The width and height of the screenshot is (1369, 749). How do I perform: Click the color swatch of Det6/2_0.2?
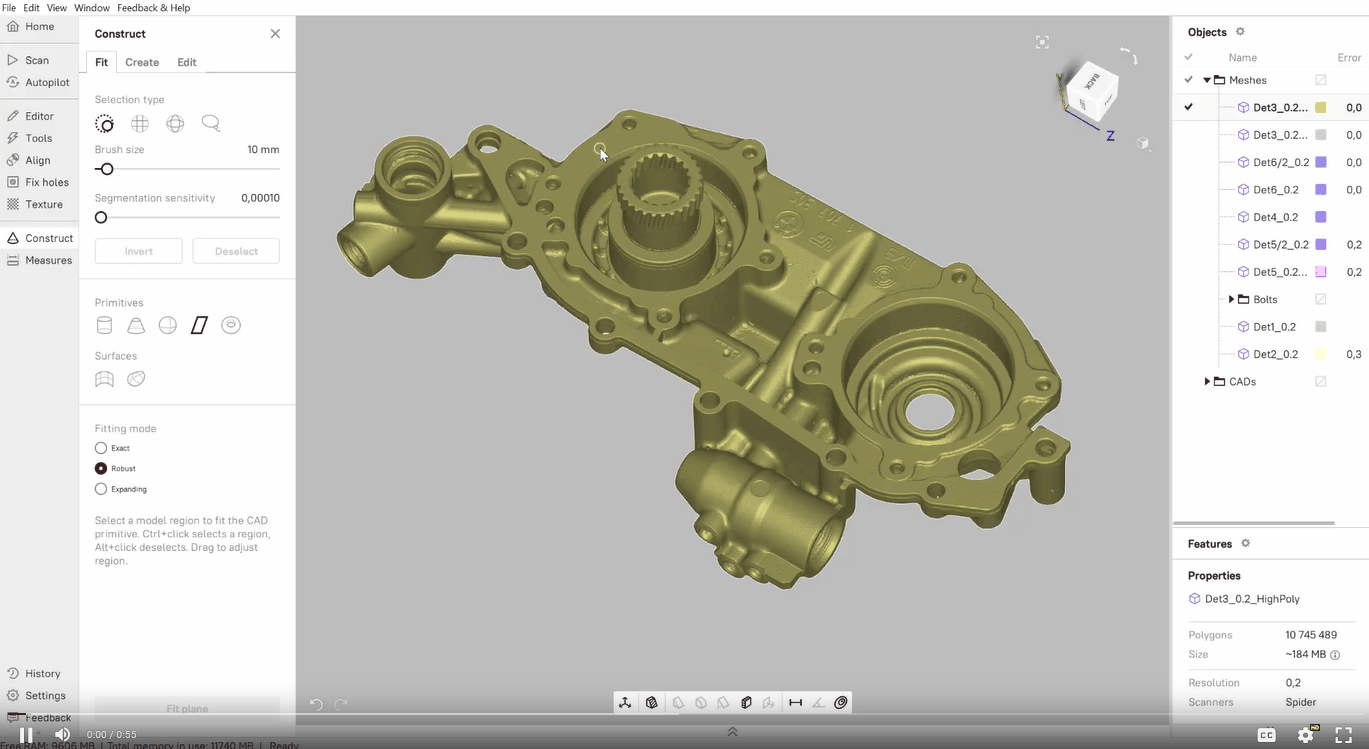click(x=1320, y=162)
